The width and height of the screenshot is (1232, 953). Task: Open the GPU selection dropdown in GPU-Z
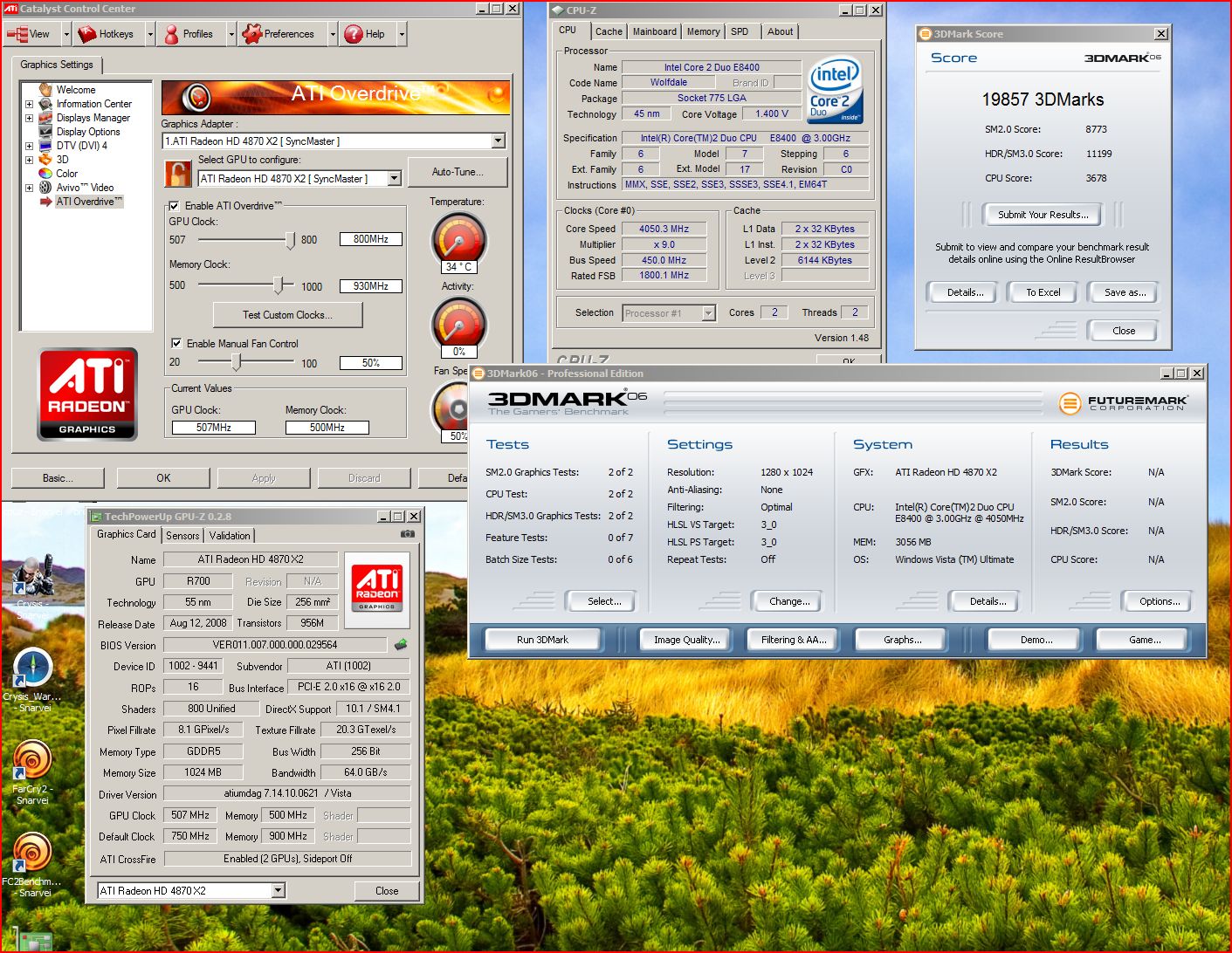pos(279,890)
